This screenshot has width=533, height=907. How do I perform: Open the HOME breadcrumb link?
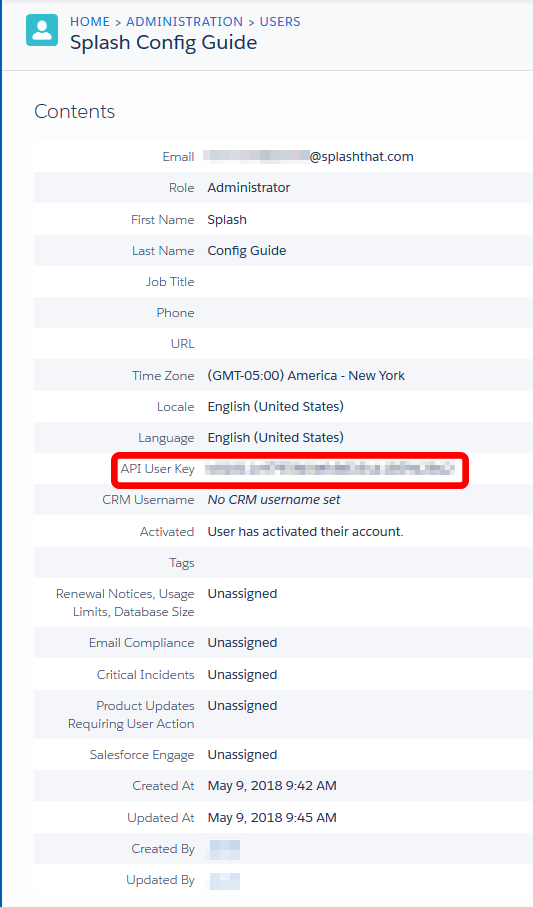(x=90, y=22)
